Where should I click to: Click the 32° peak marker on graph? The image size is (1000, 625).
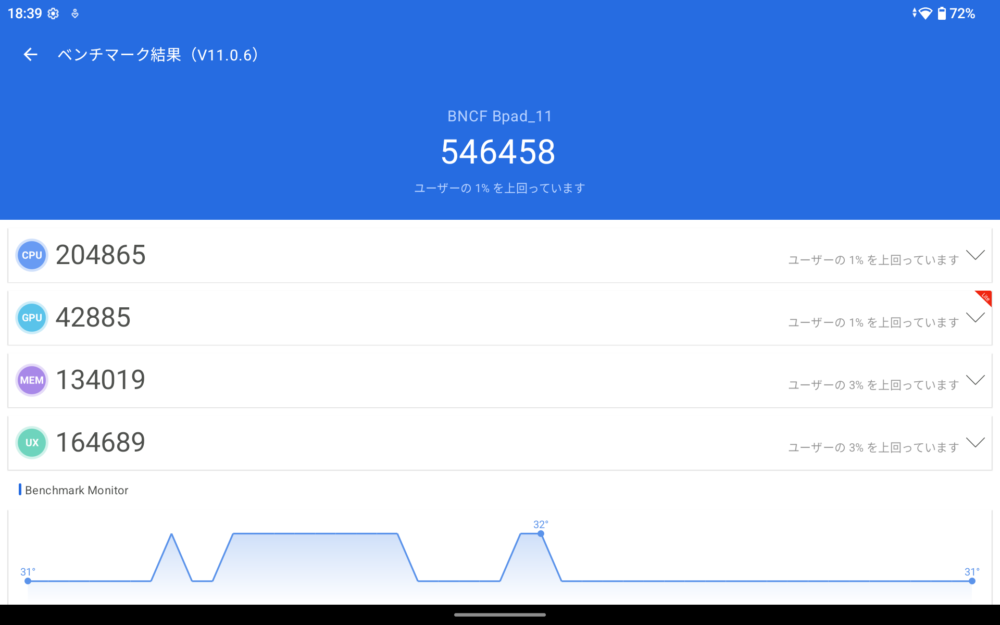pos(541,533)
